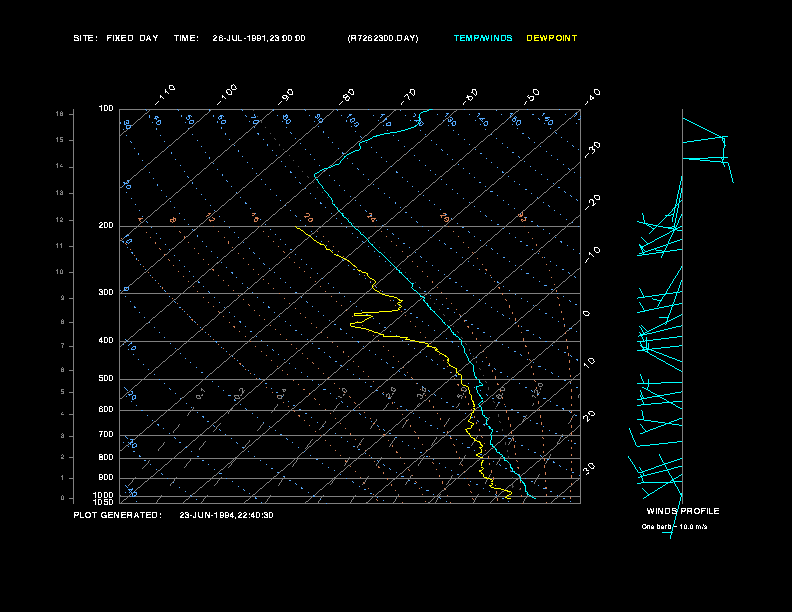Click the 13 km mark on height axis
The height and width of the screenshot is (612, 792).
click(60, 193)
